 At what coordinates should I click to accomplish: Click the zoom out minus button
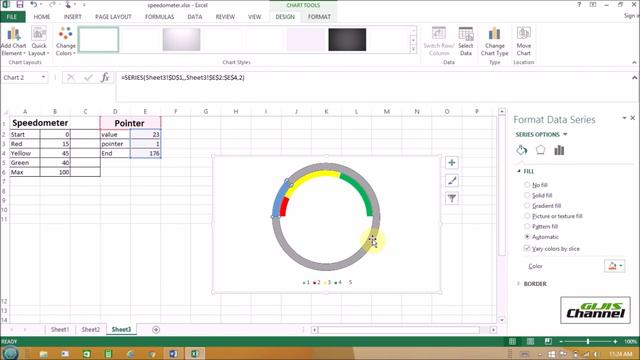coord(561,341)
